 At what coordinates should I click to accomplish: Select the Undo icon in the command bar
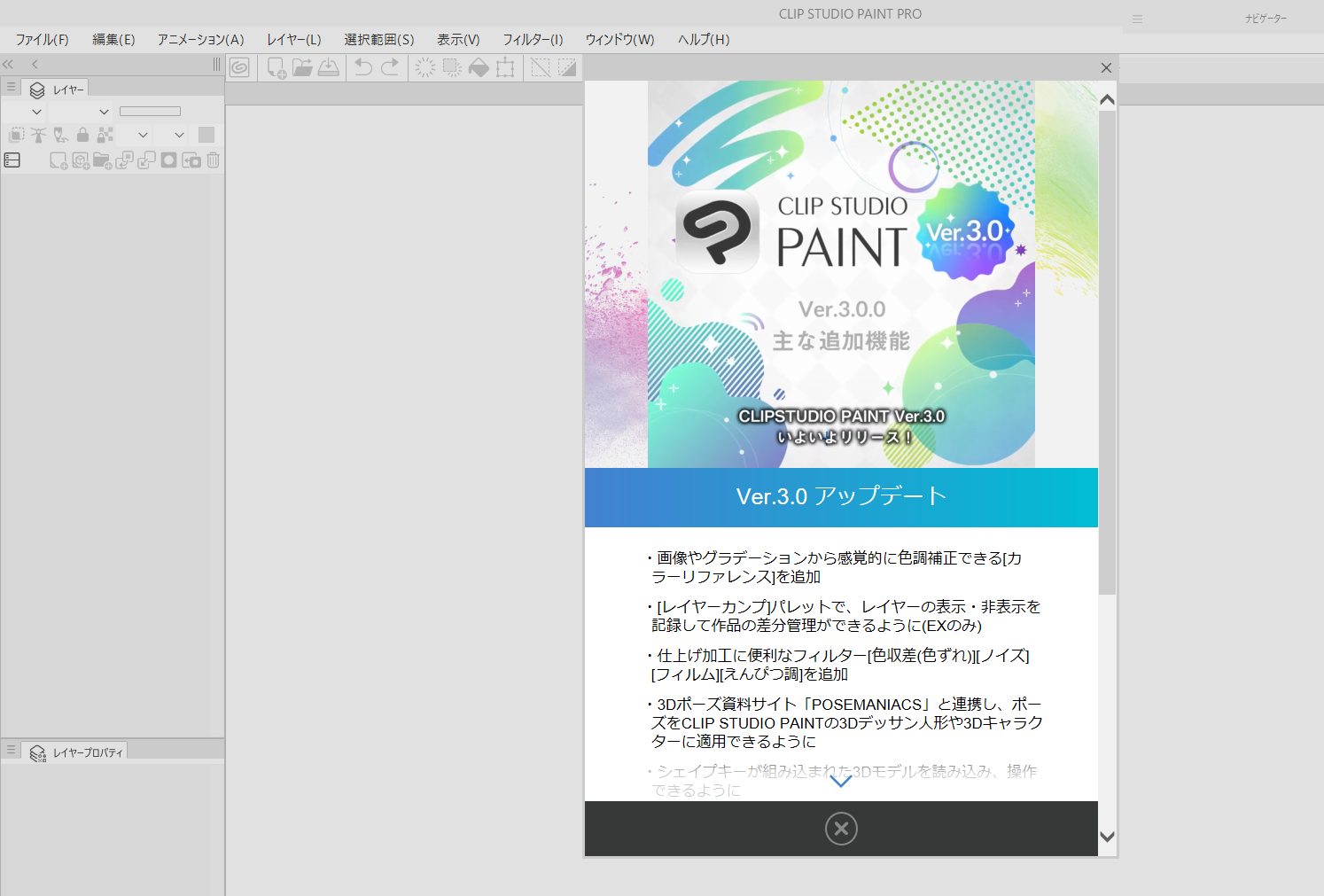pos(362,68)
